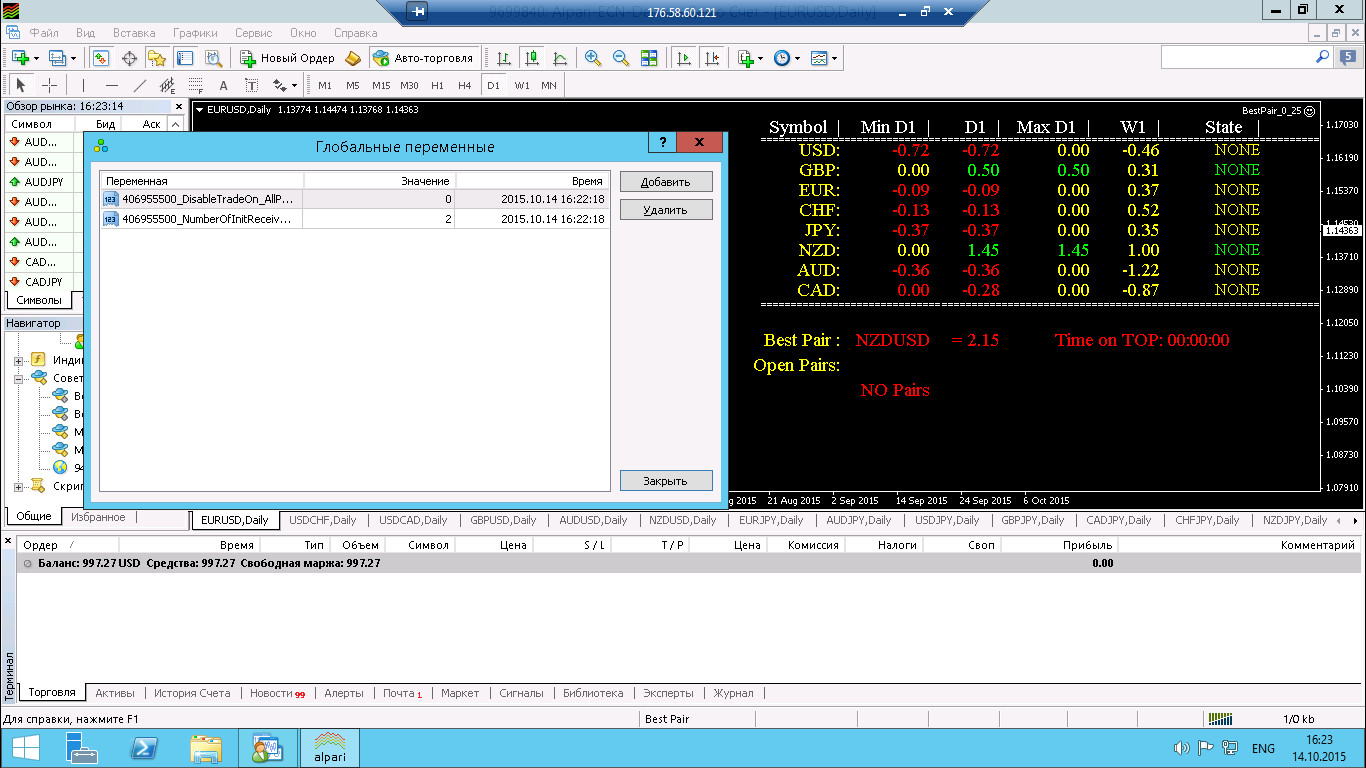The image size is (1366, 768).
Task: Click the Удалить button in the dialog
Action: [x=666, y=210]
